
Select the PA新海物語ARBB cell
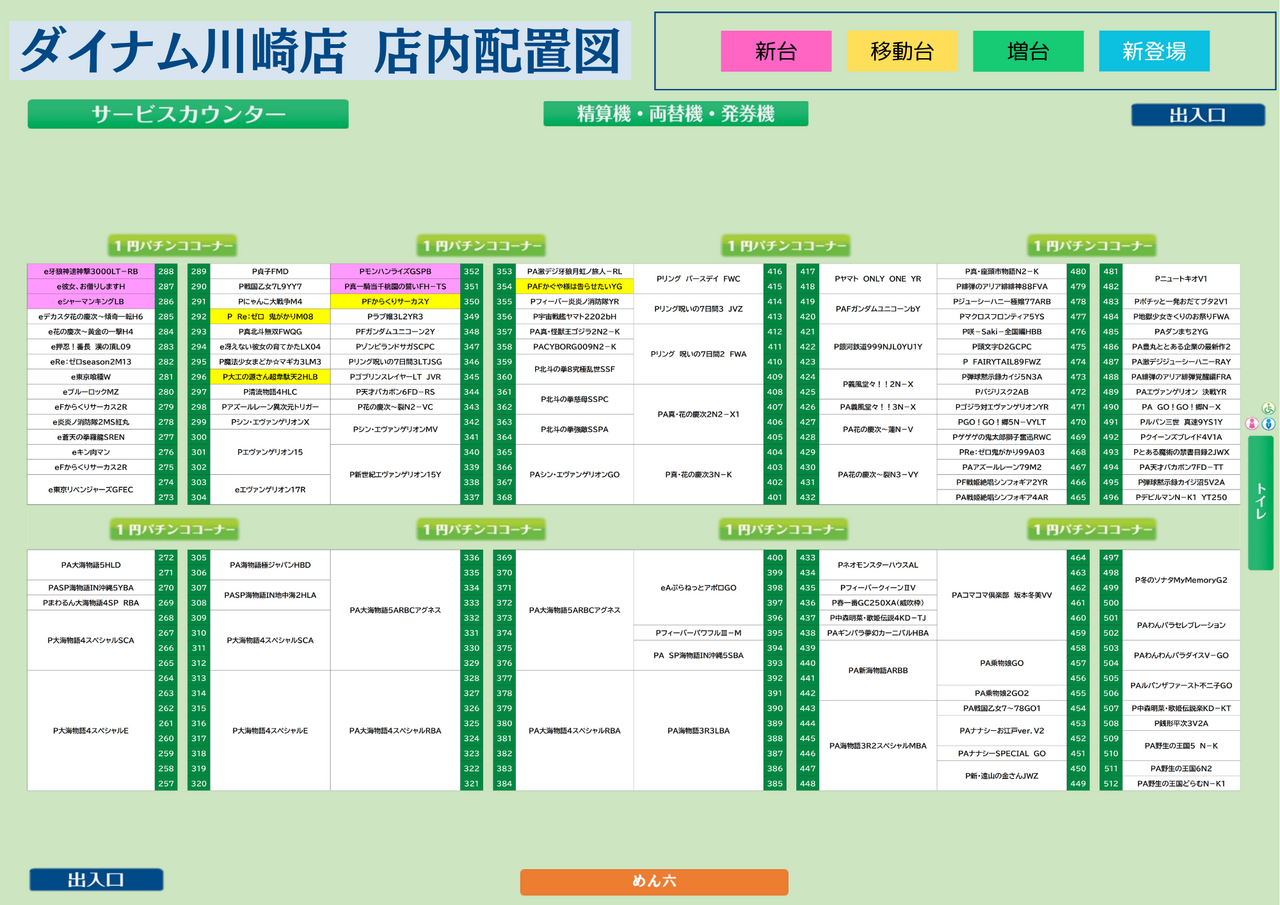coord(878,670)
